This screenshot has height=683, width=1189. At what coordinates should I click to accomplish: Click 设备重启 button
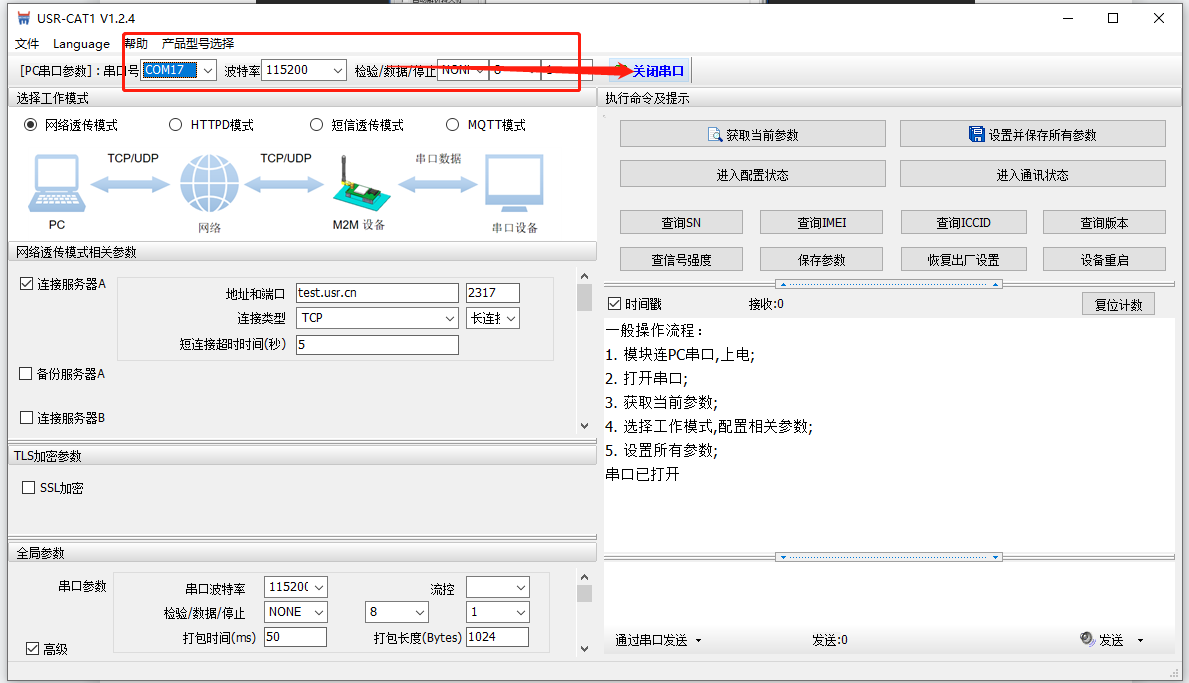click(x=1104, y=259)
